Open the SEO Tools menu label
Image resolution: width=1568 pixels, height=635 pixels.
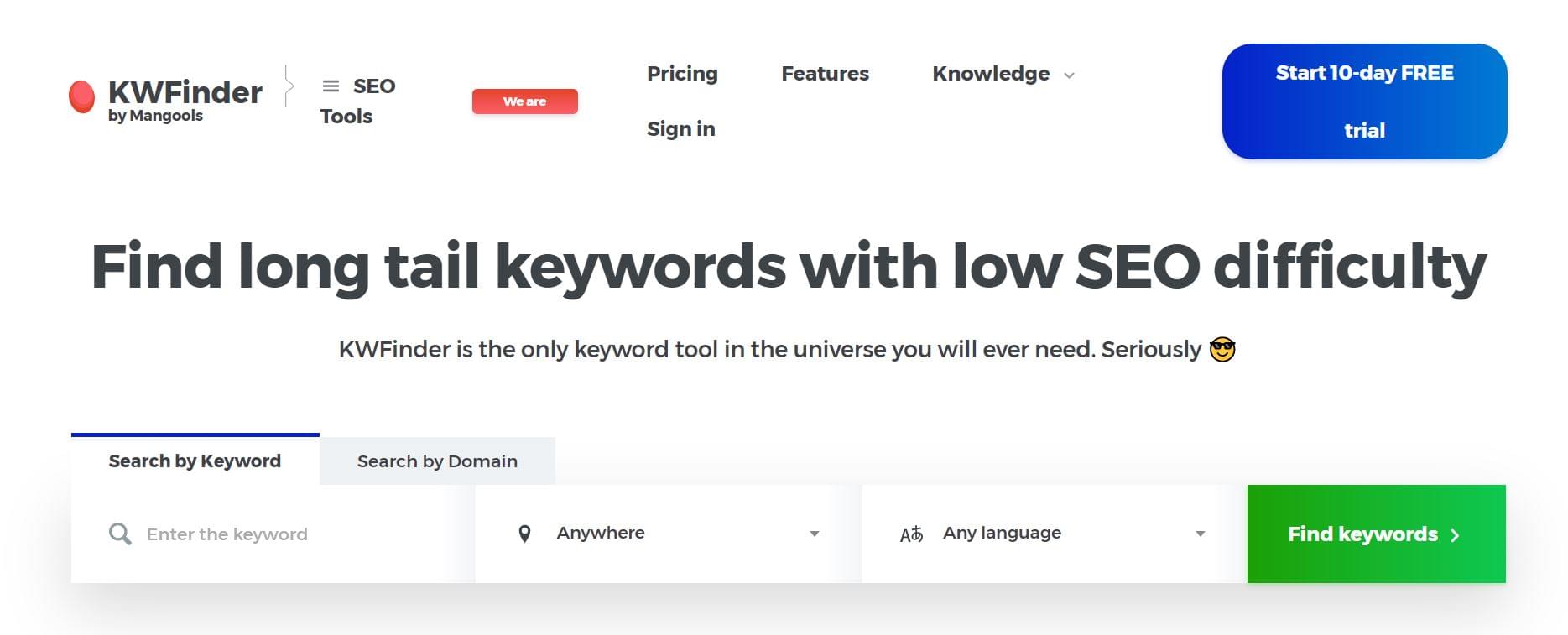point(358,101)
